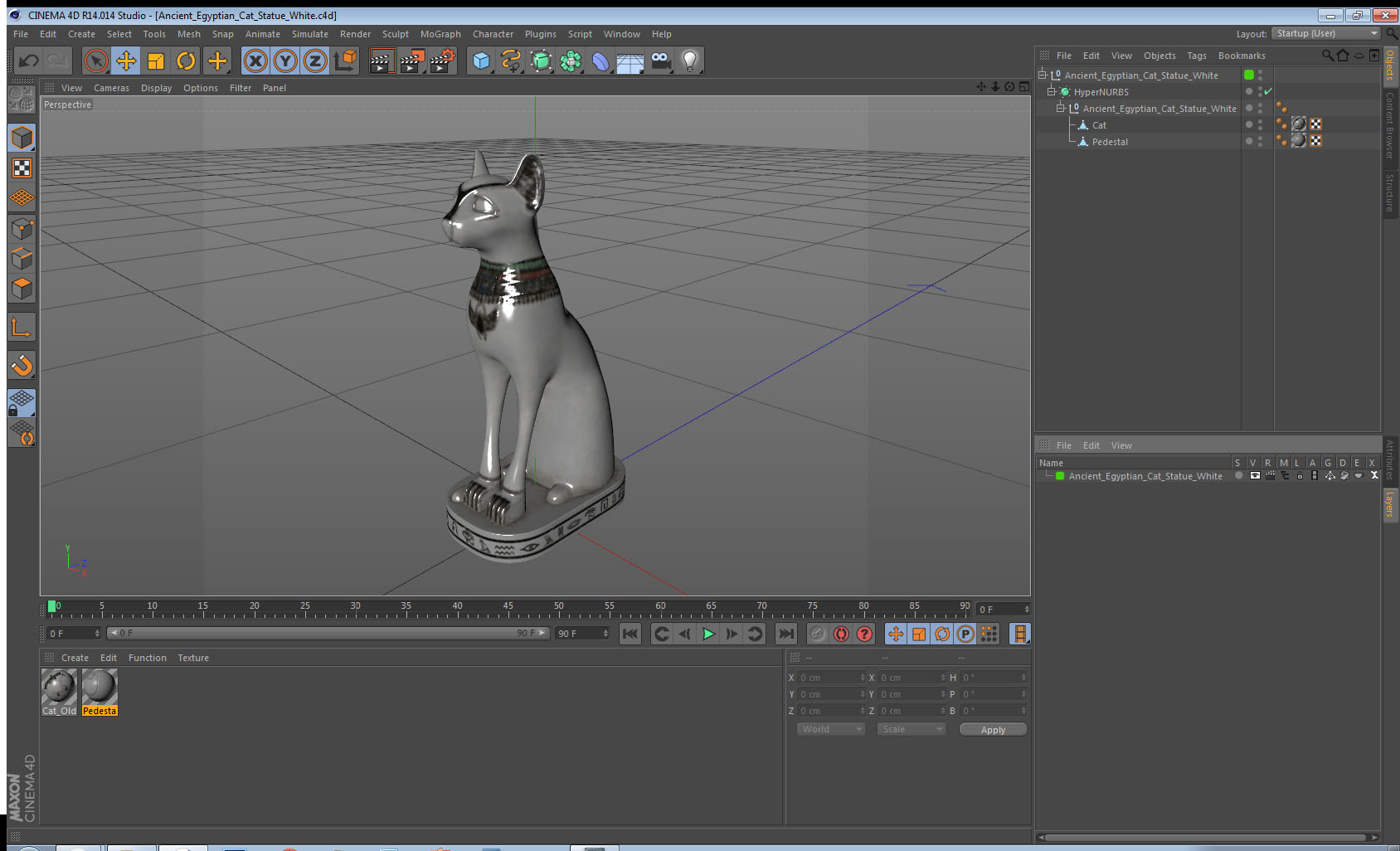Open the Array modeling objects icon
Image resolution: width=1400 pixels, height=851 pixels.
click(571, 61)
